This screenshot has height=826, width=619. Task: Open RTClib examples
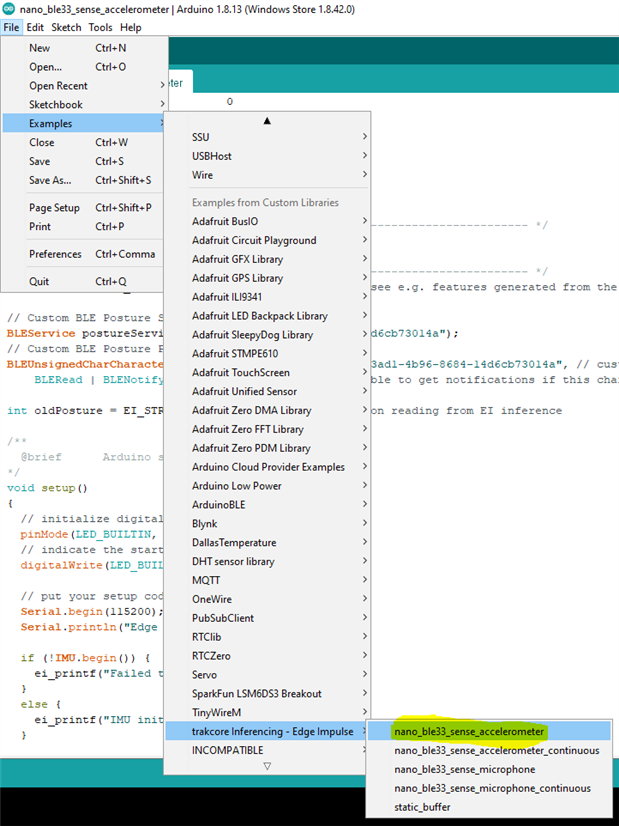[x=267, y=637]
